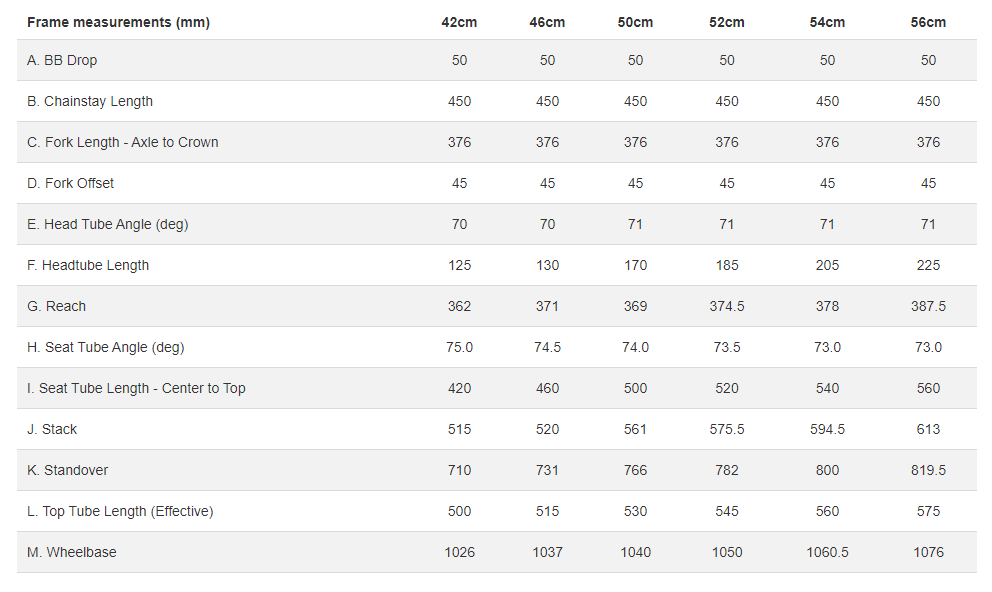Select the 54cm size column header
The image size is (992, 592).
[827, 22]
